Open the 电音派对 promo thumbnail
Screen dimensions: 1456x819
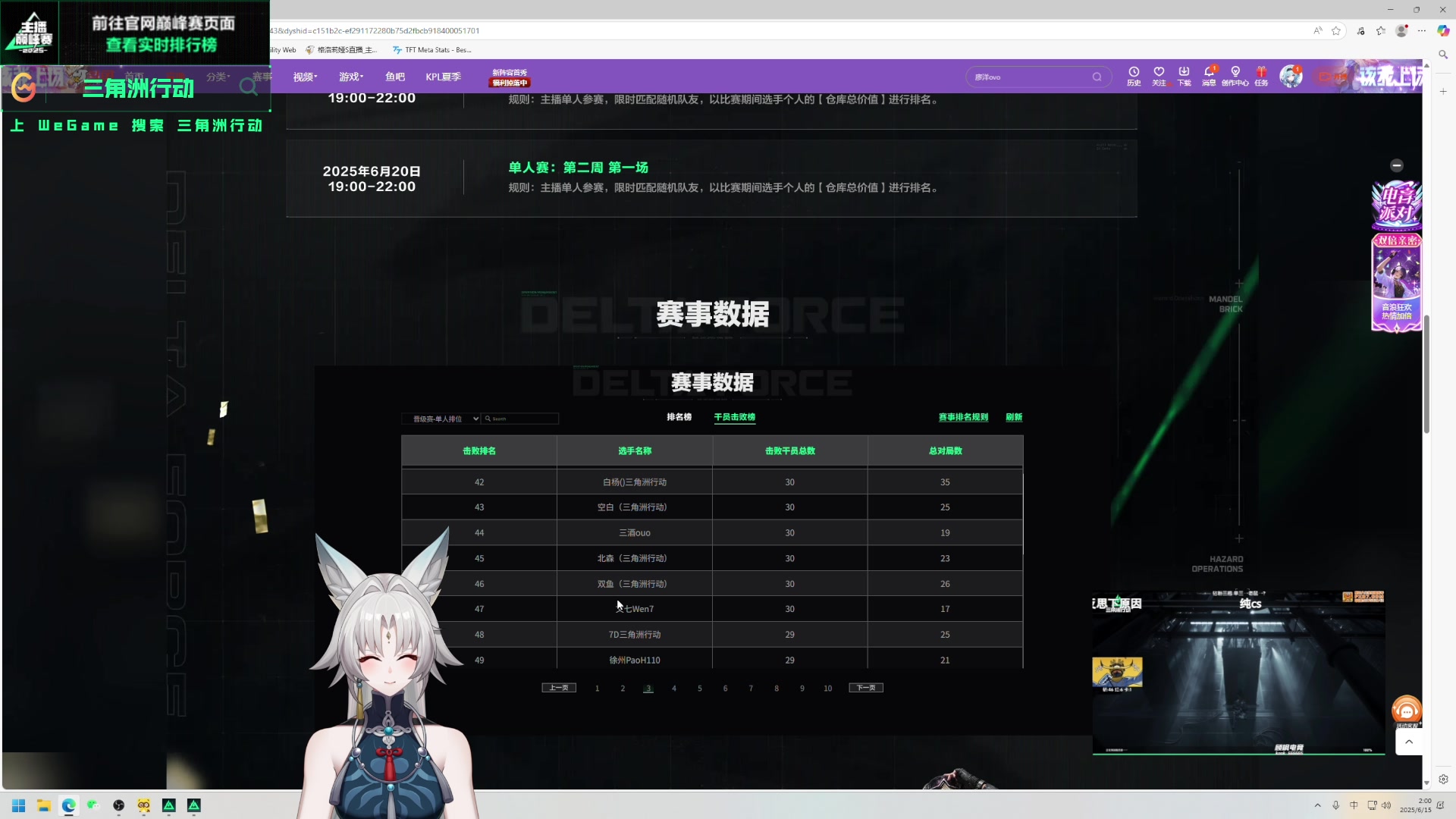click(x=1396, y=205)
